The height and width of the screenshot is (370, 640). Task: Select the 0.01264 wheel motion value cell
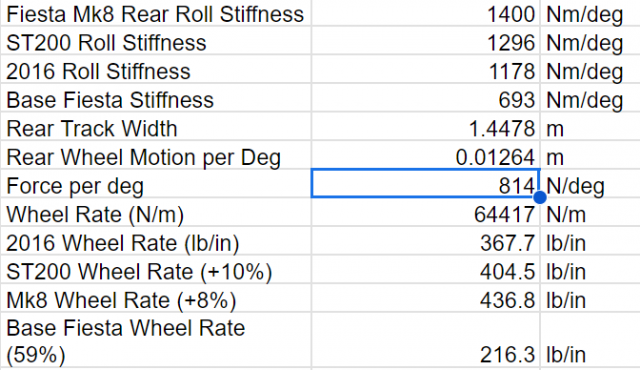click(426, 157)
